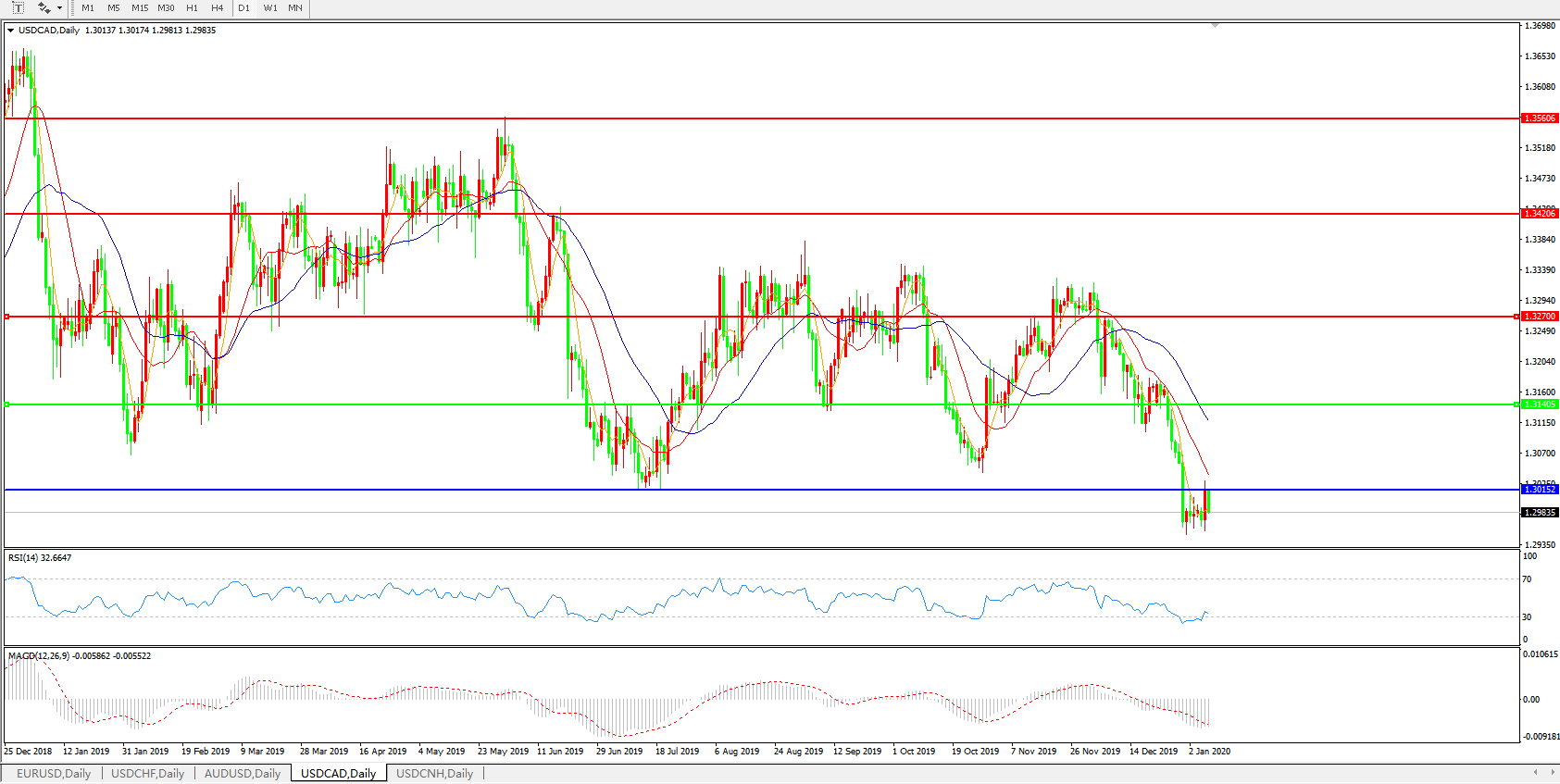Click the chart shift marker triangle
This screenshot has height=784, width=1560.
pos(1215,26)
